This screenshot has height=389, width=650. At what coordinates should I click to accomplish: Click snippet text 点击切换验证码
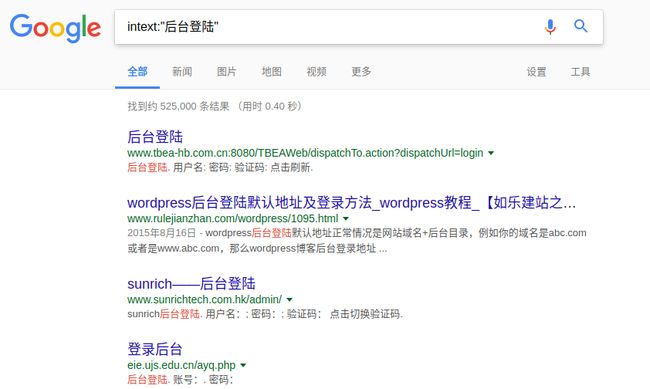365,314
